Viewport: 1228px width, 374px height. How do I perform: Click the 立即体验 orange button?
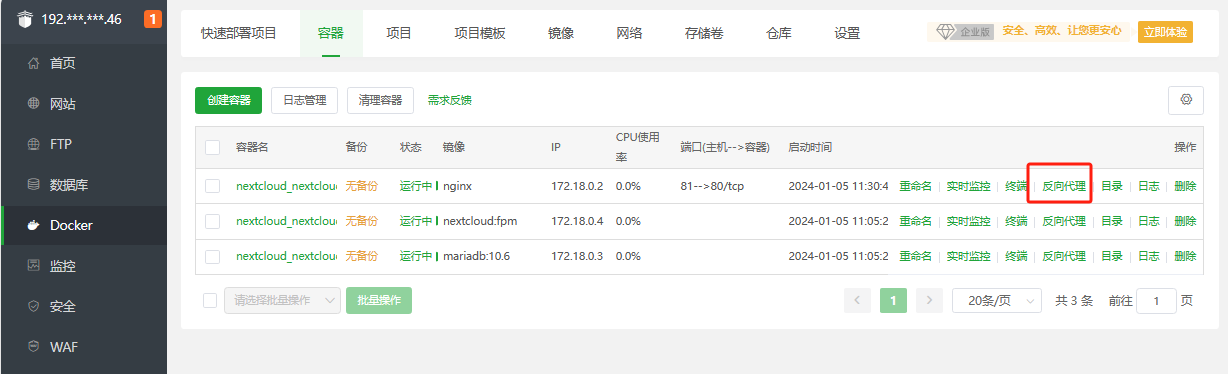pyautogui.click(x=1166, y=33)
